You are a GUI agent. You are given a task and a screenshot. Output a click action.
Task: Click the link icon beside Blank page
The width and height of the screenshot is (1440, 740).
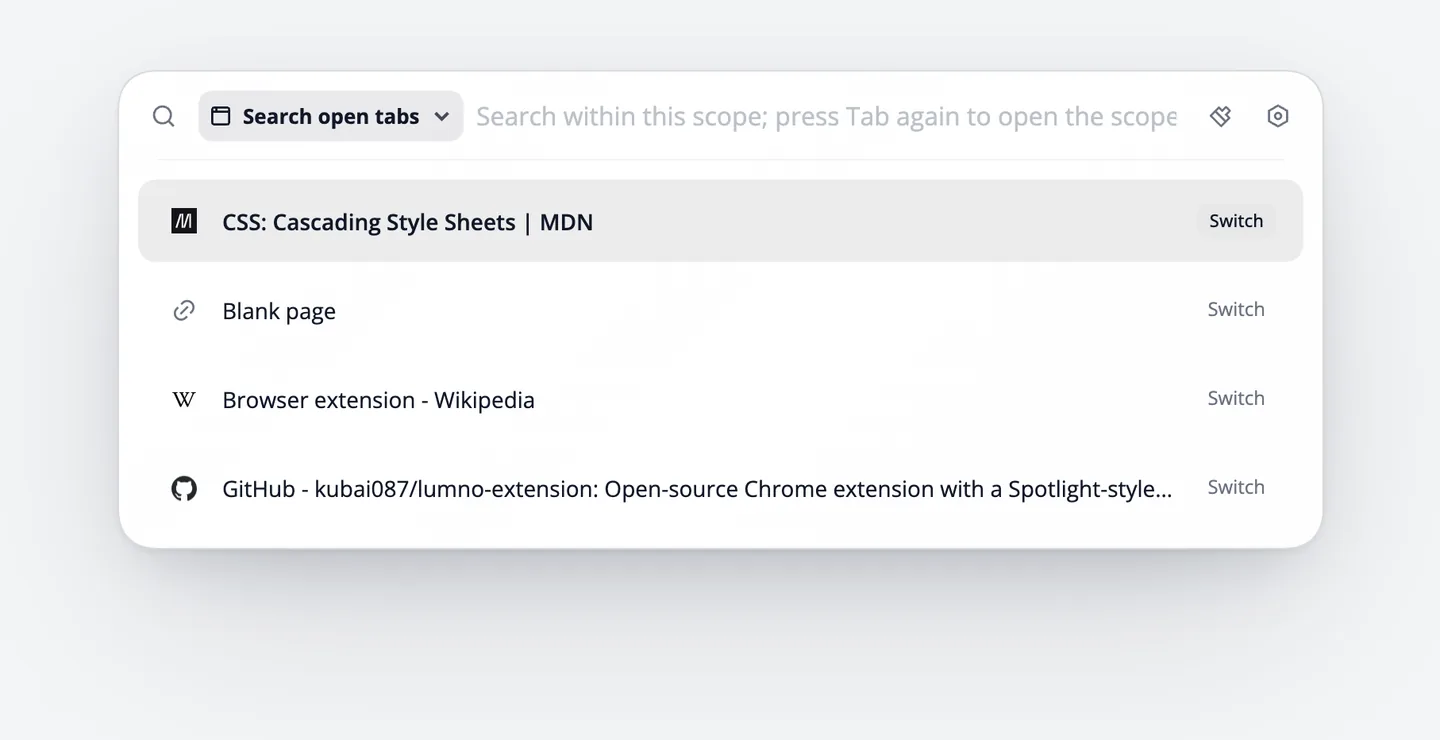pos(184,310)
